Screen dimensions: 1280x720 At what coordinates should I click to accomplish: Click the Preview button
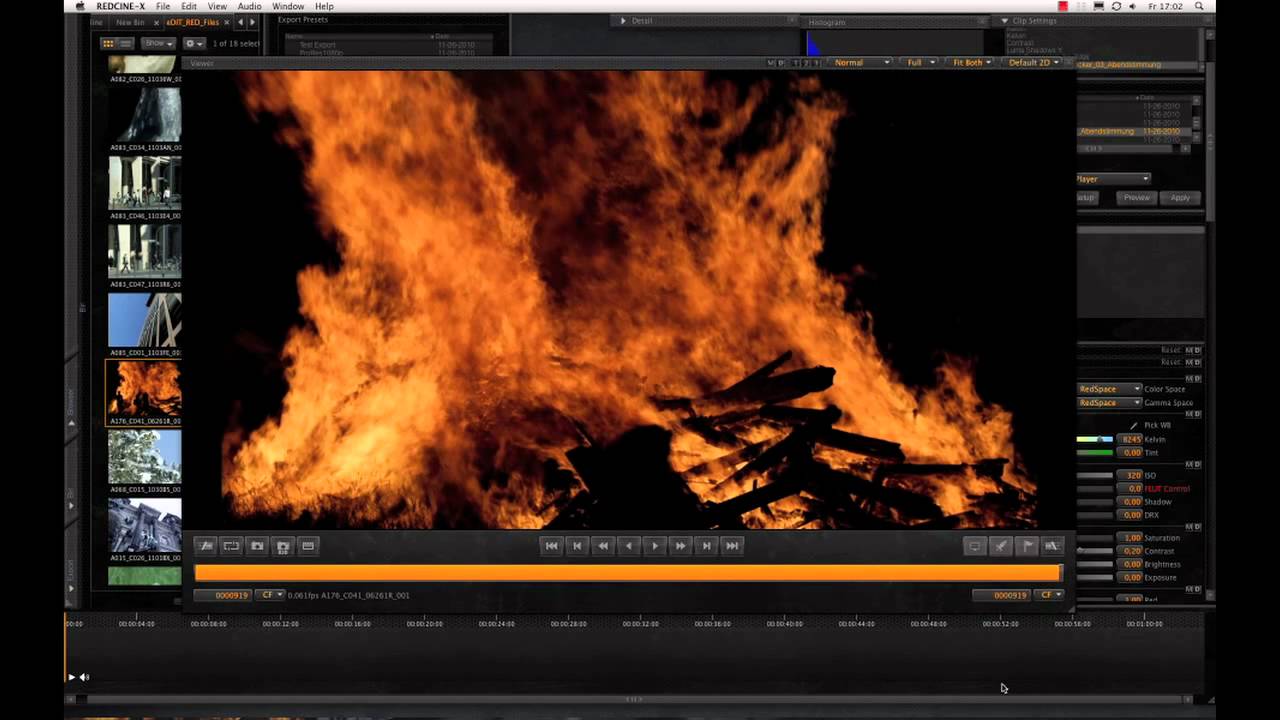[1136, 198]
